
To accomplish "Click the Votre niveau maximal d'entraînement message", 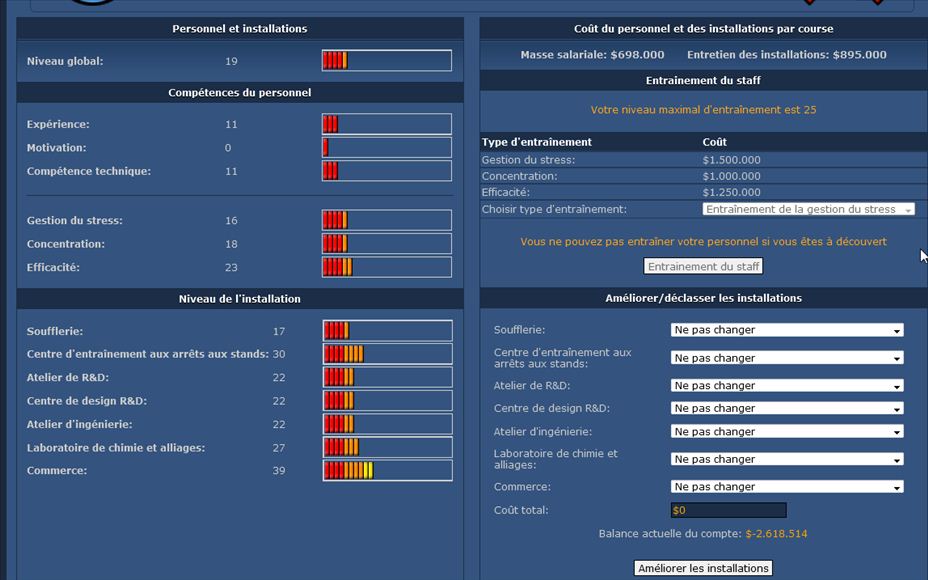I will 703,109.
